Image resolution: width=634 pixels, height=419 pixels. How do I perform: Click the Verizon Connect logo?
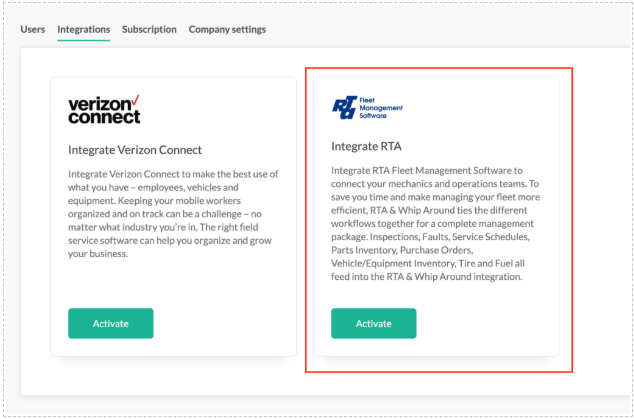click(104, 109)
